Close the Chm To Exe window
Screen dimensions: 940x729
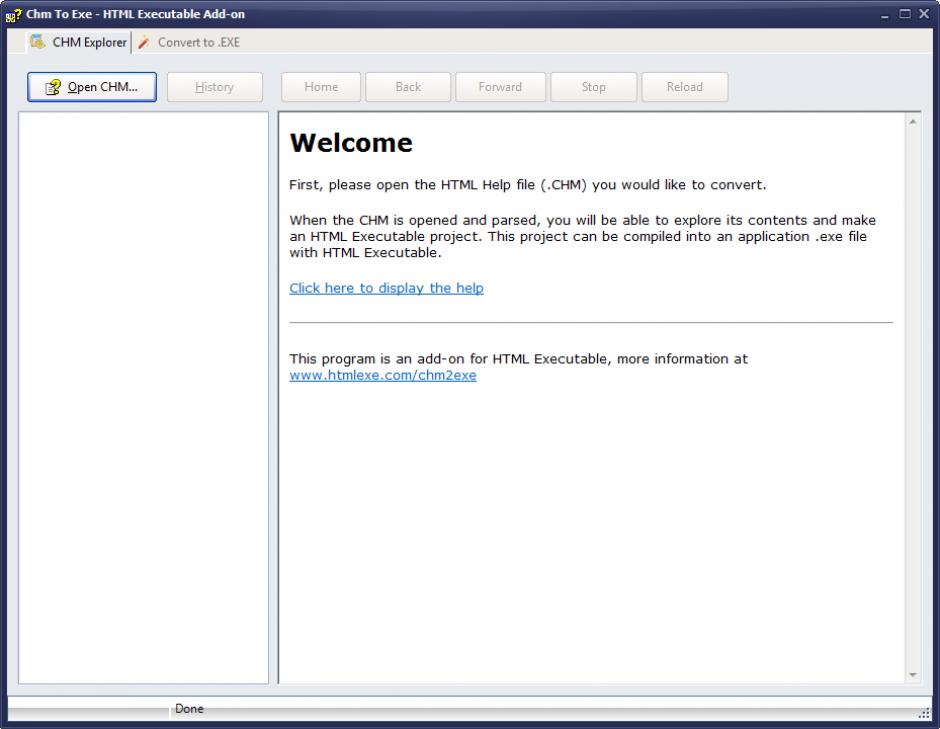pos(924,14)
